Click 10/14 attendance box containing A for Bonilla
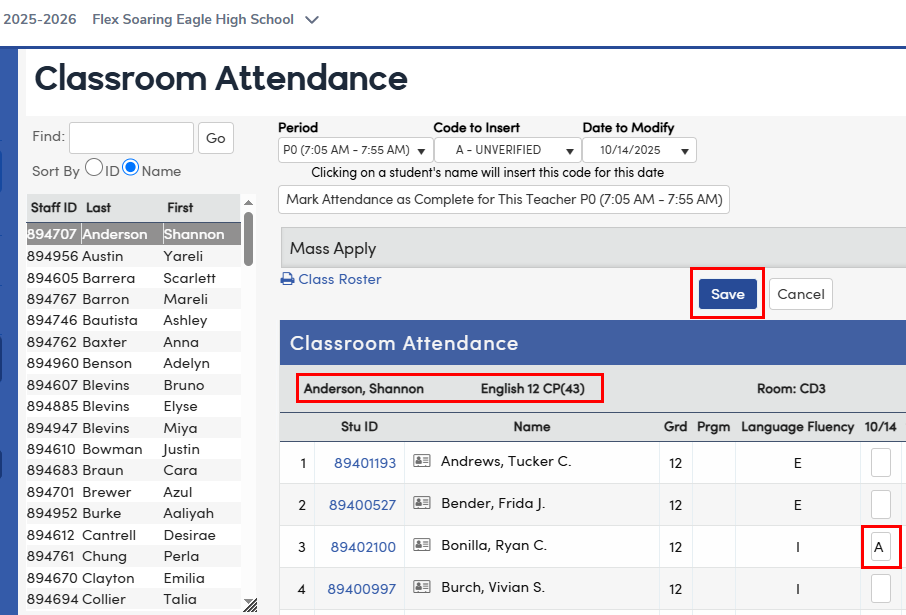This screenshot has height=615, width=906. pos(881,547)
